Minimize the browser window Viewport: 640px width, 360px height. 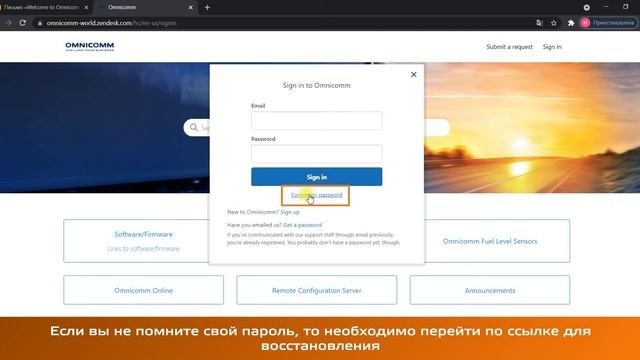point(606,7)
